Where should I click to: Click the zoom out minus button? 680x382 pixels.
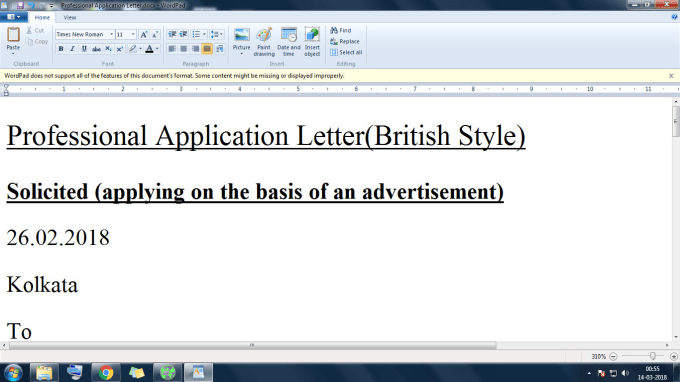(613, 356)
